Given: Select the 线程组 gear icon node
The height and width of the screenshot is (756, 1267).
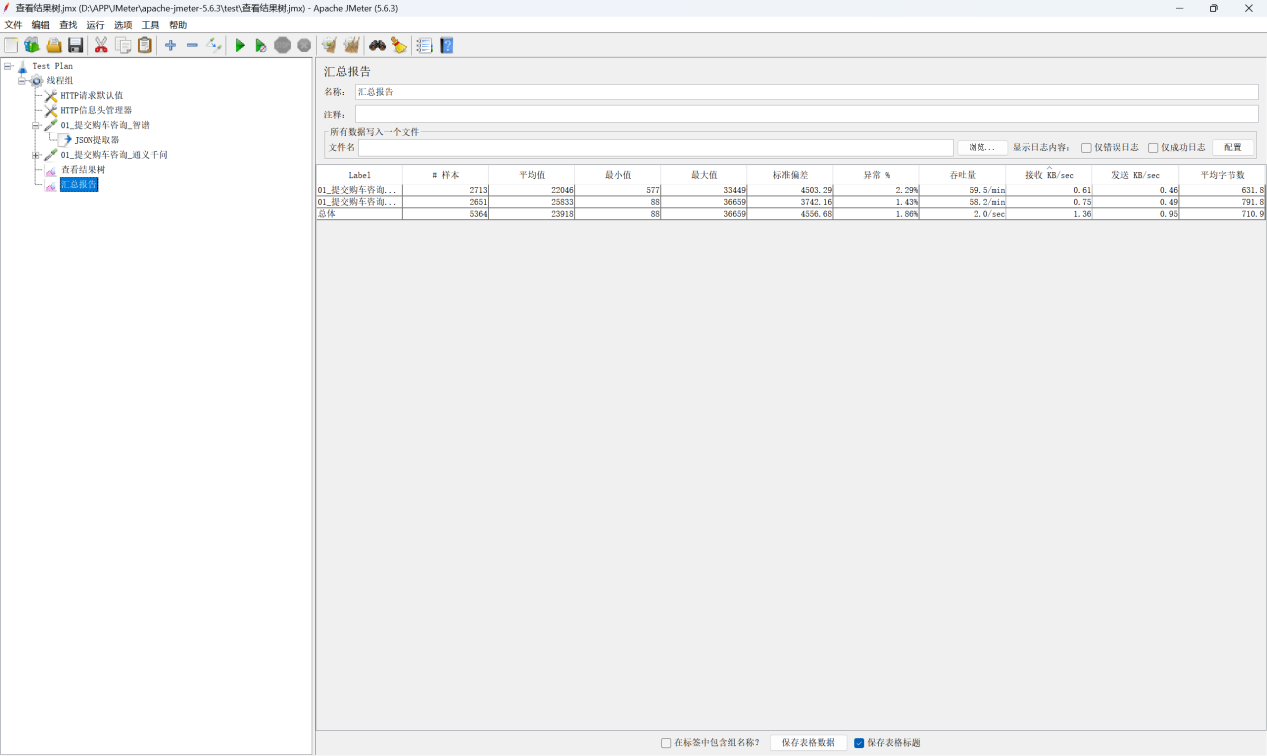Looking at the screenshot, I should click(37, 81).
